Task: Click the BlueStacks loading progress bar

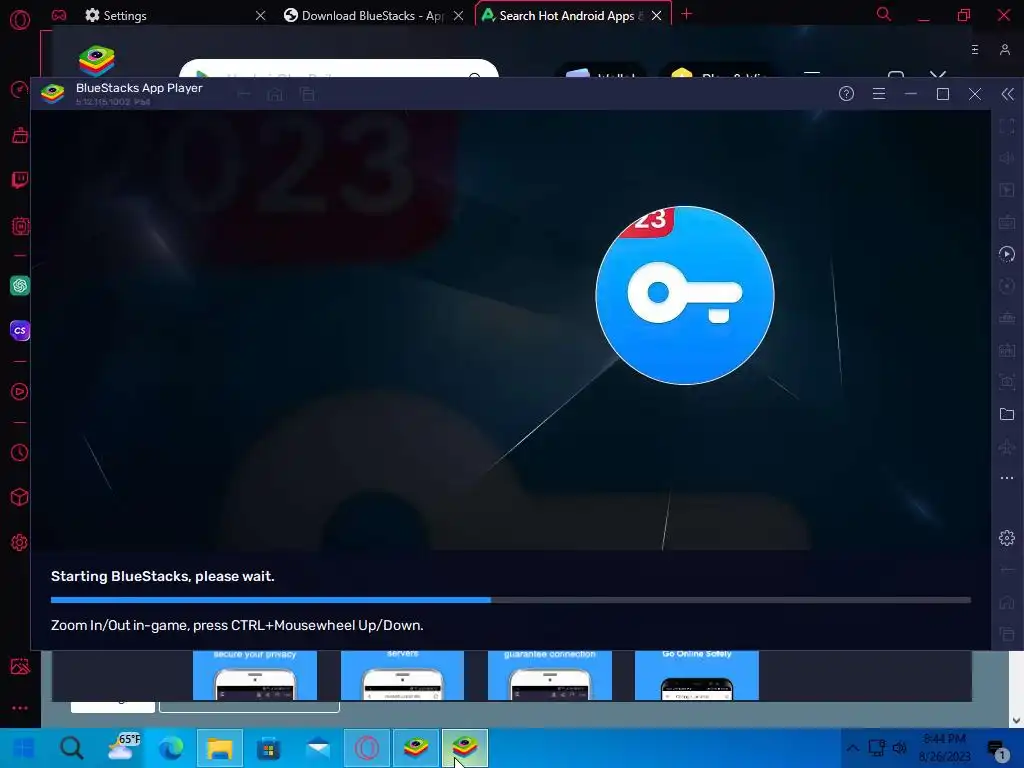Action: pos(511,600)
